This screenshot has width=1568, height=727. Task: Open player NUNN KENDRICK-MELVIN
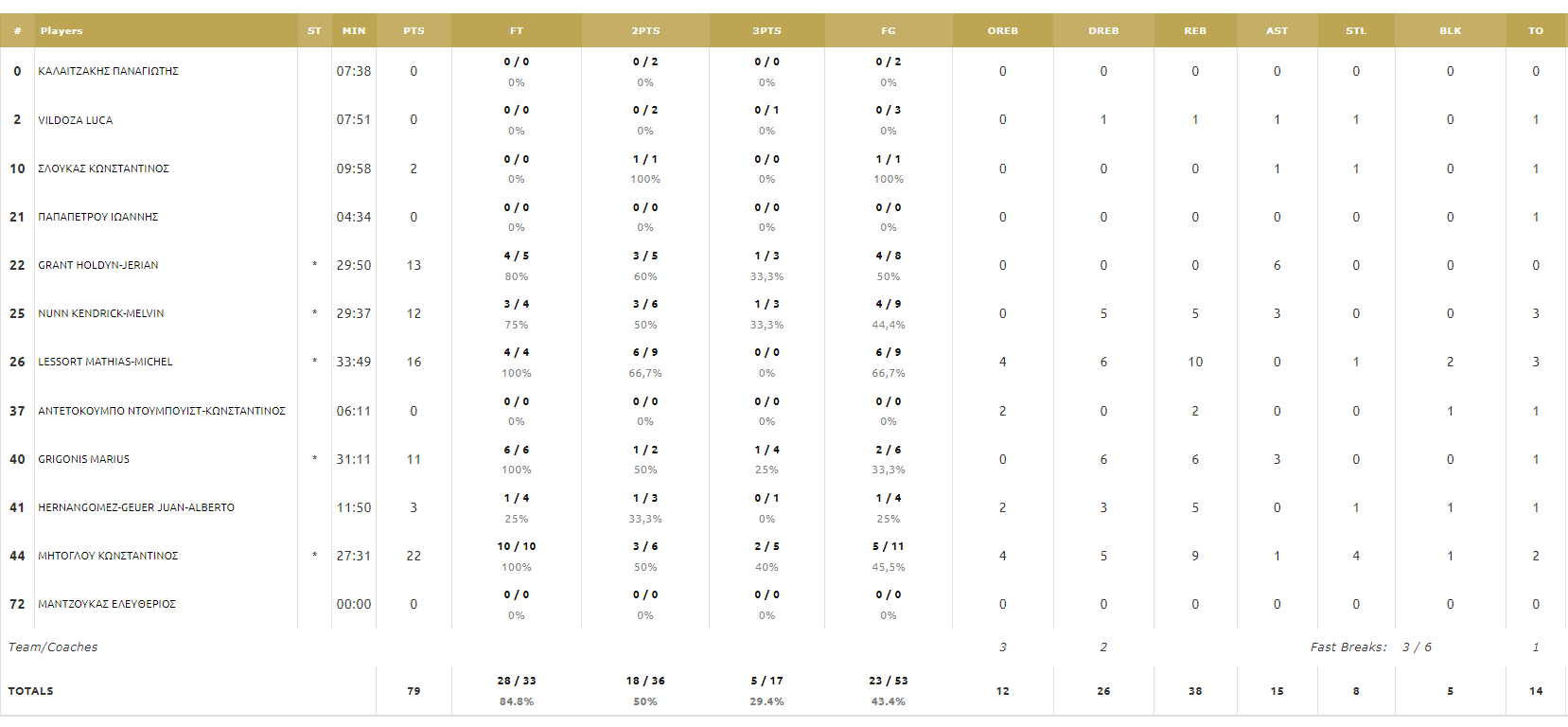pyautogui.click(x=100, y=313)
